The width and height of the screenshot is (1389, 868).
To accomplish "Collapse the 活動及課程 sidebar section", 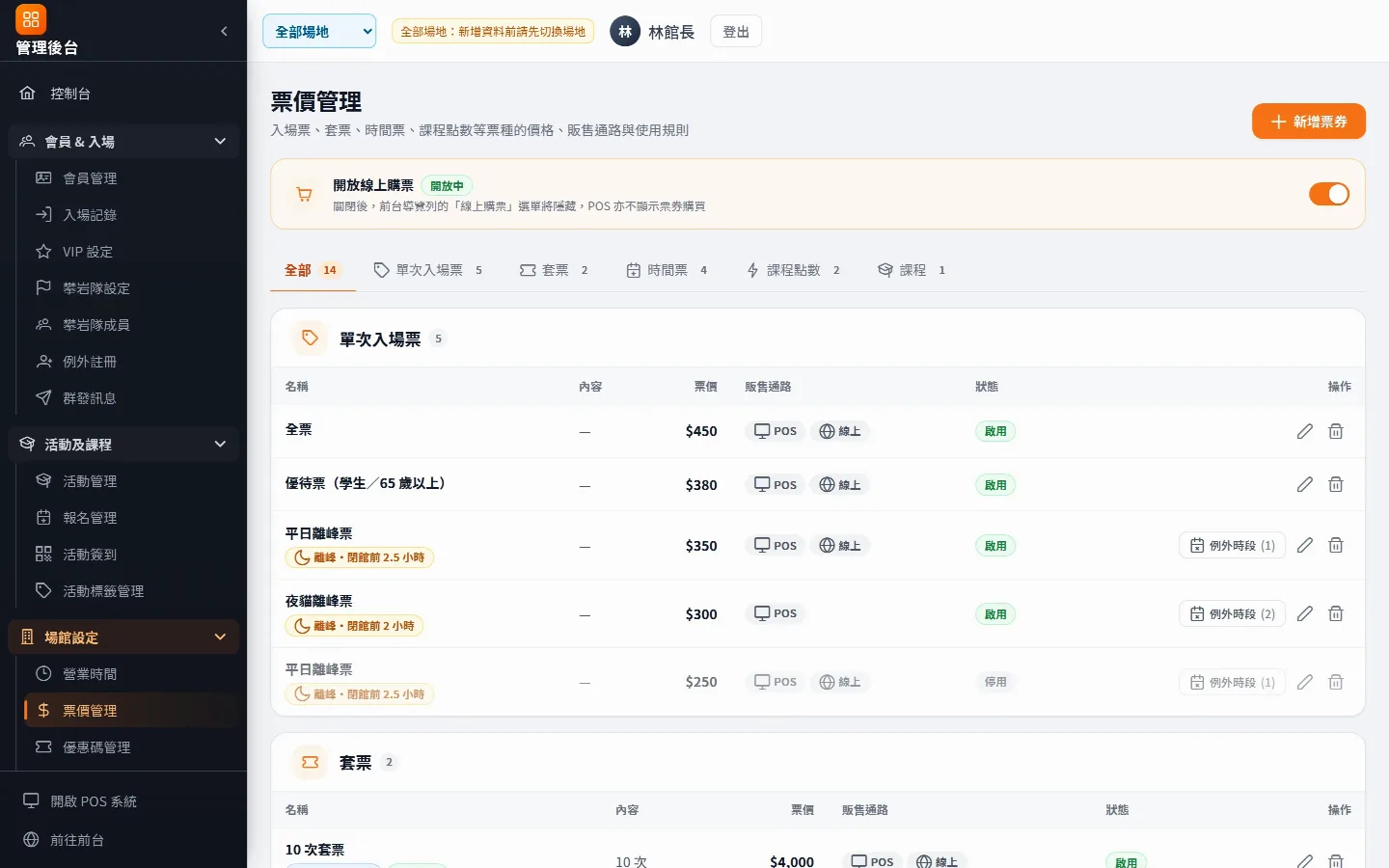I will coord(123,445).
